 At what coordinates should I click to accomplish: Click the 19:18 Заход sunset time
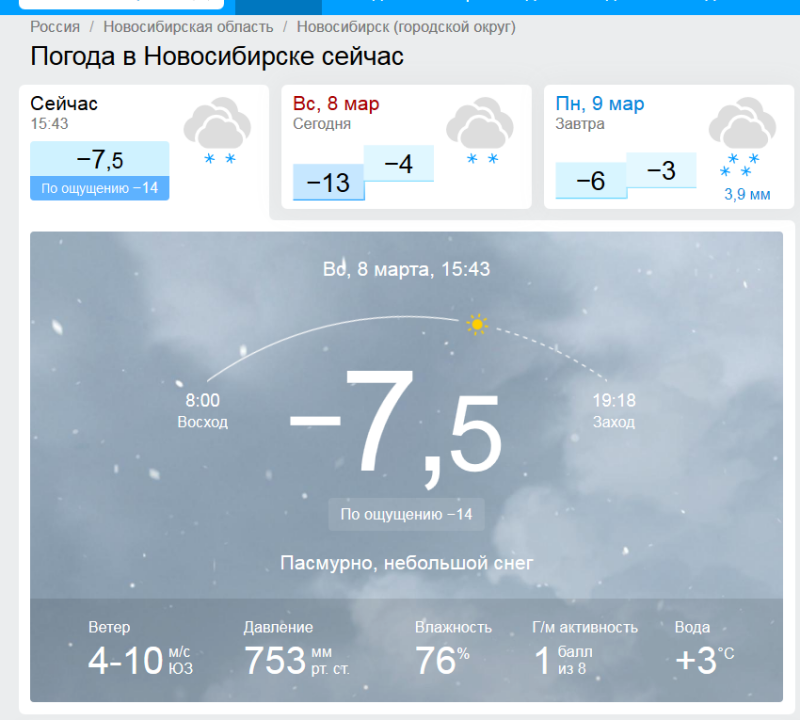click(x=613, y=411)
